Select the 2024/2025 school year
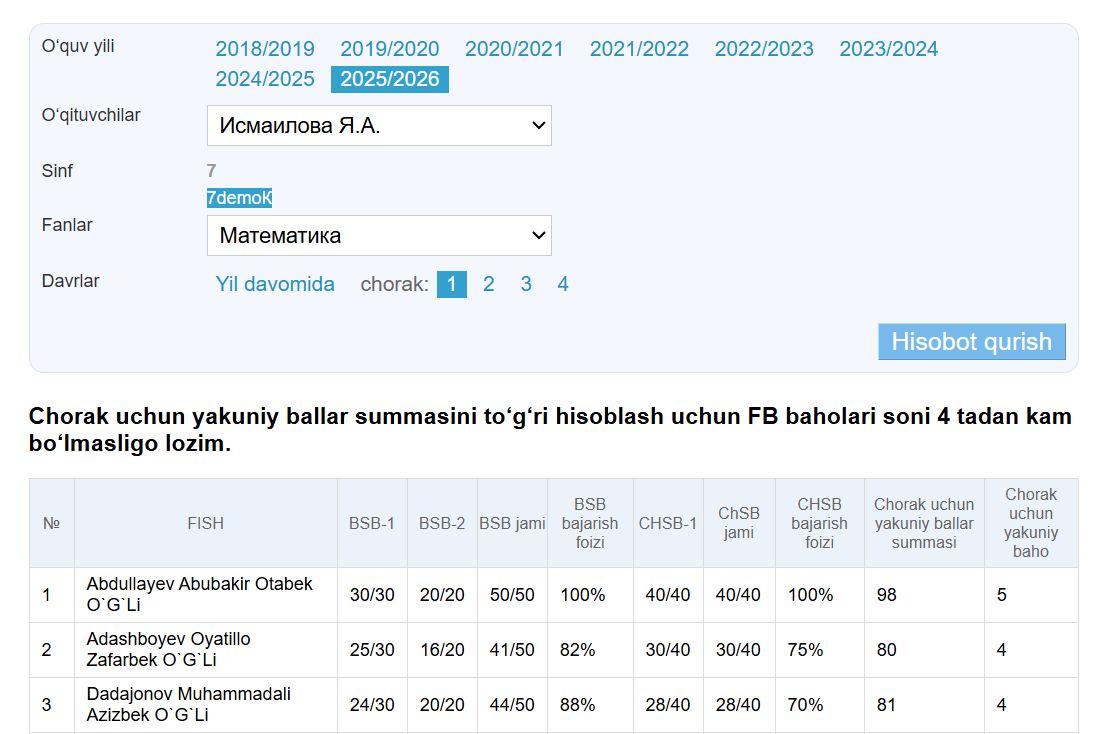 click(265, 78)
